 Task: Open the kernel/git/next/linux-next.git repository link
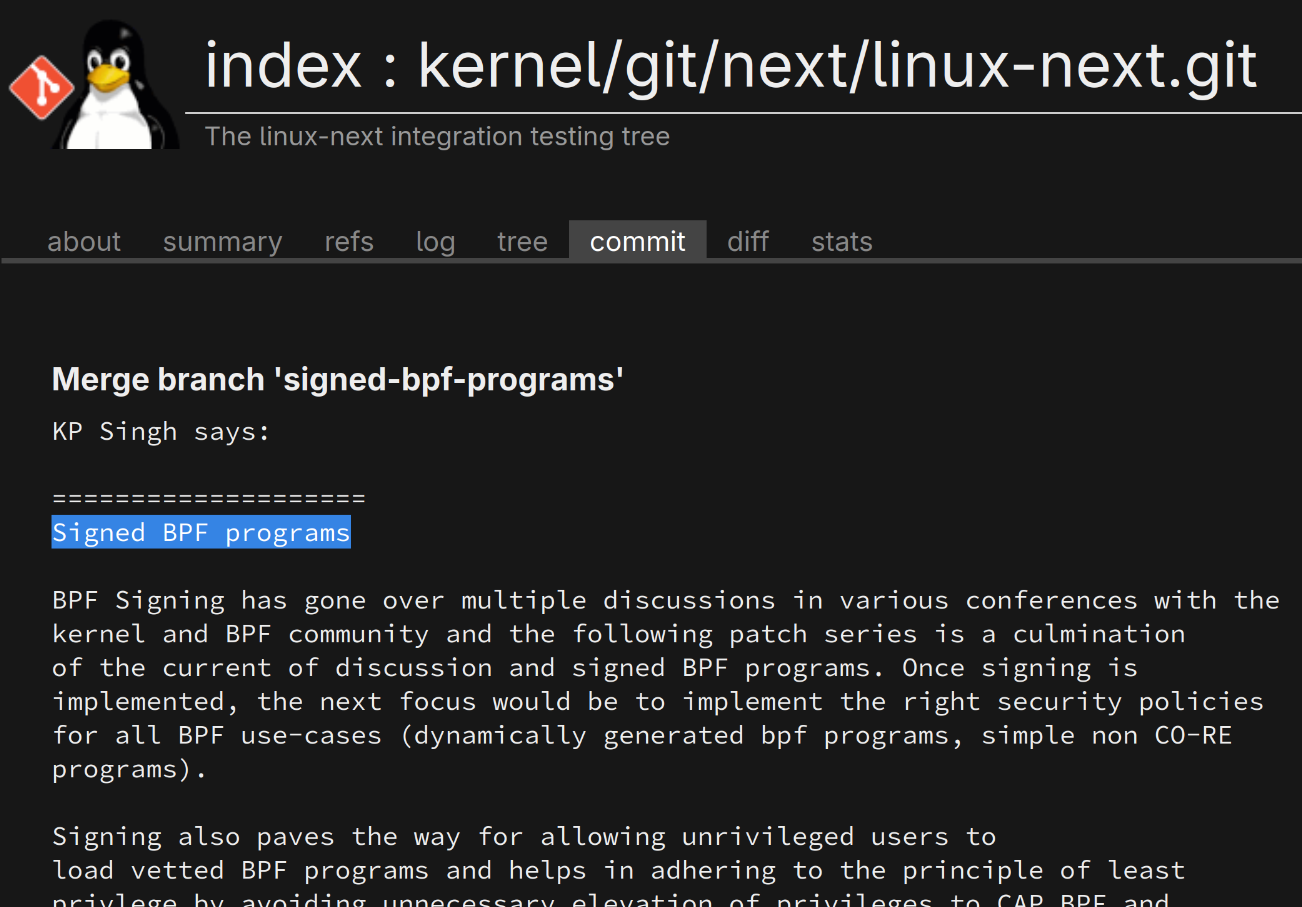tap(837, 66)
